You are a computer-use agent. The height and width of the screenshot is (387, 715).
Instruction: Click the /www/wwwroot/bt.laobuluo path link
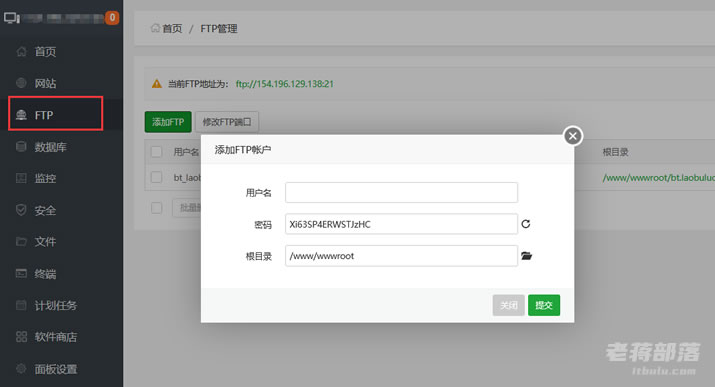[658, 178]
